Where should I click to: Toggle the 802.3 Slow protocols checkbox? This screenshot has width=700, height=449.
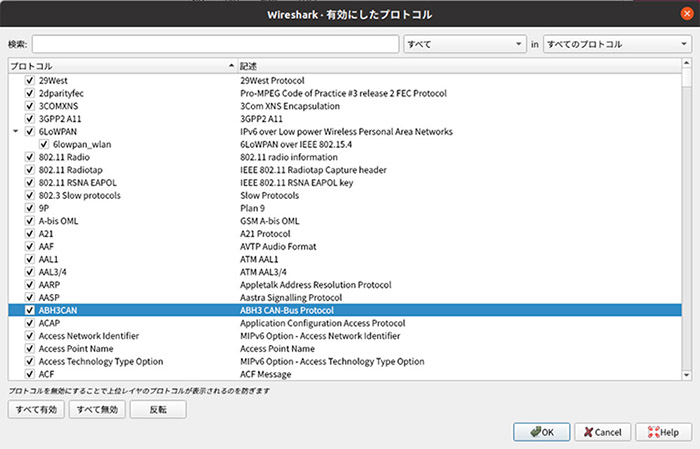point(29,195)
